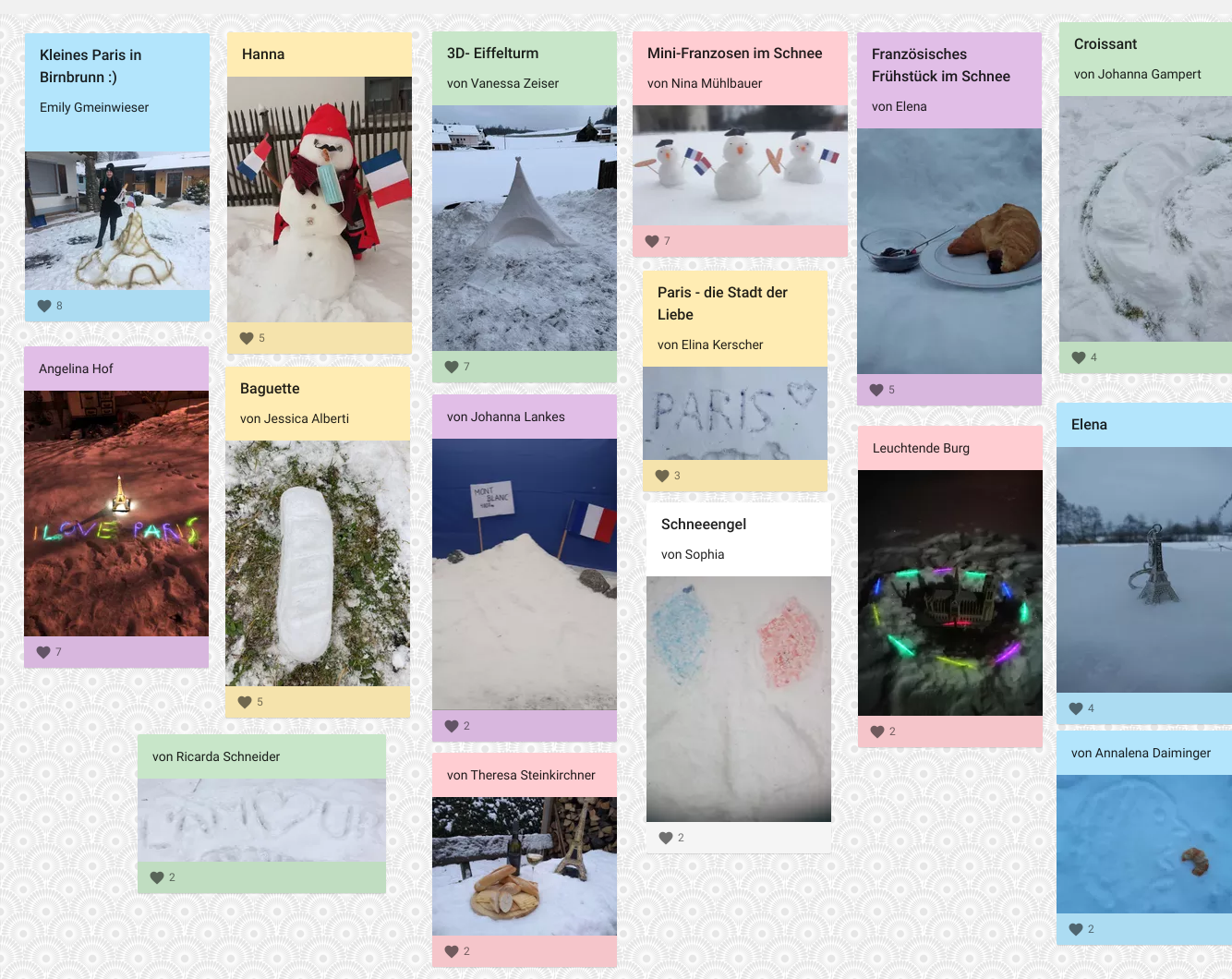Open the snow Eiffel tower sculpture photo
This screenshot has height=979, width=1232.
[x=525, y=228]
